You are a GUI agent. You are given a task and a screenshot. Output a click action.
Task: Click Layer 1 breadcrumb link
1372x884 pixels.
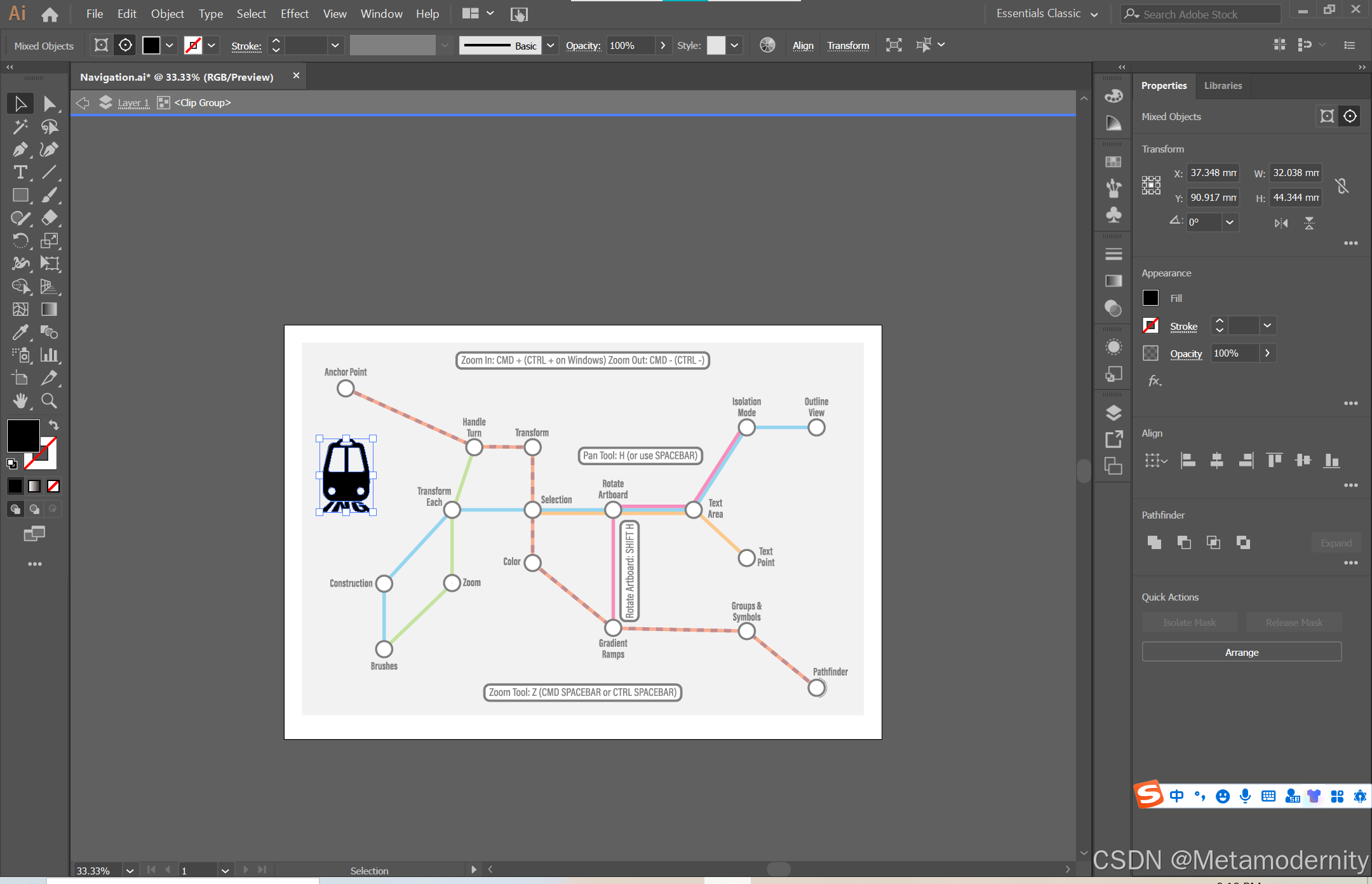point(133,103)
